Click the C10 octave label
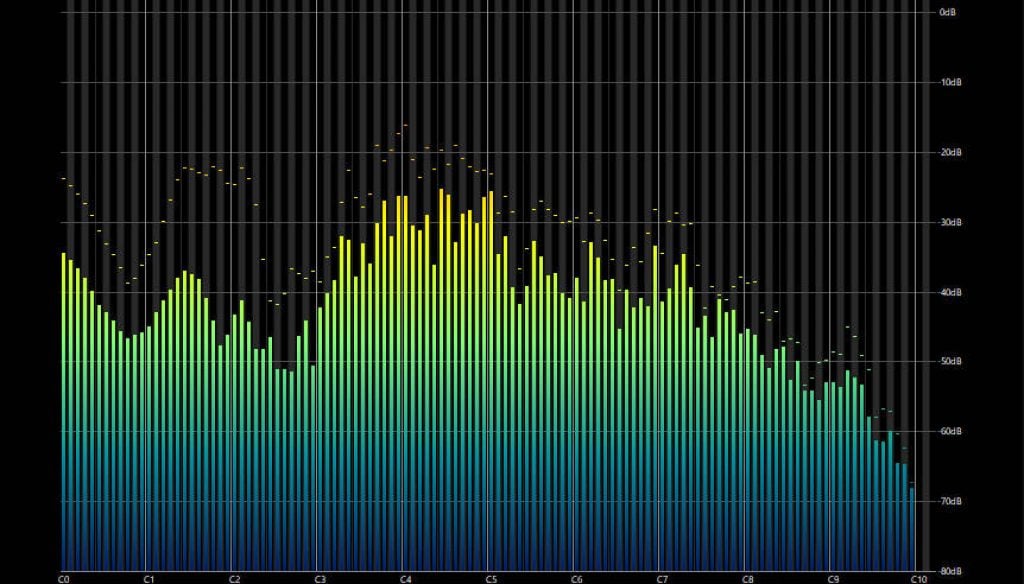 [x=917, y=577]
